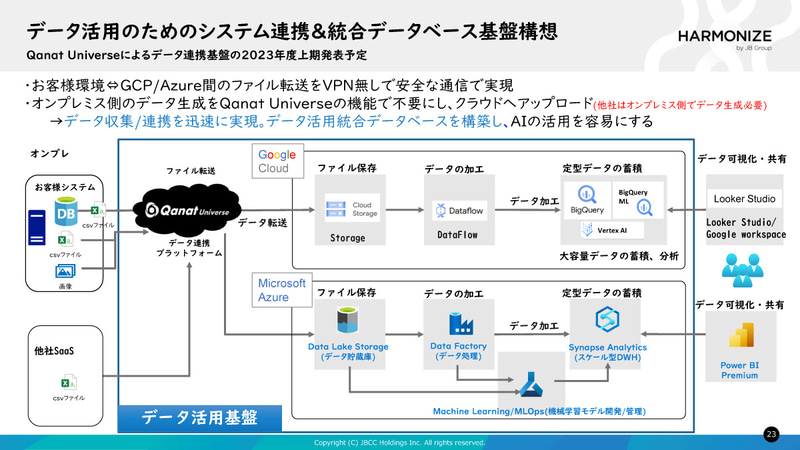The width and height of the screenshot is (800, 450).
Task: Click the データ転送 label
Action: coord(262,222)
